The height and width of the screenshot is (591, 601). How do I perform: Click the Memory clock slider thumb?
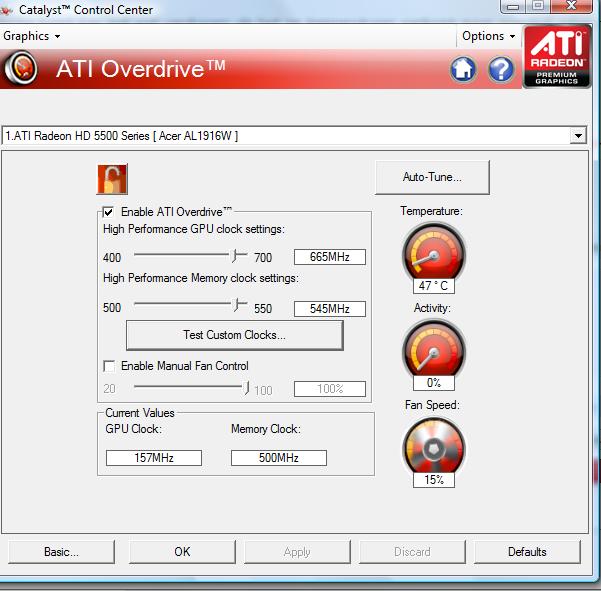pyautogui.click(x=237, y=305)
